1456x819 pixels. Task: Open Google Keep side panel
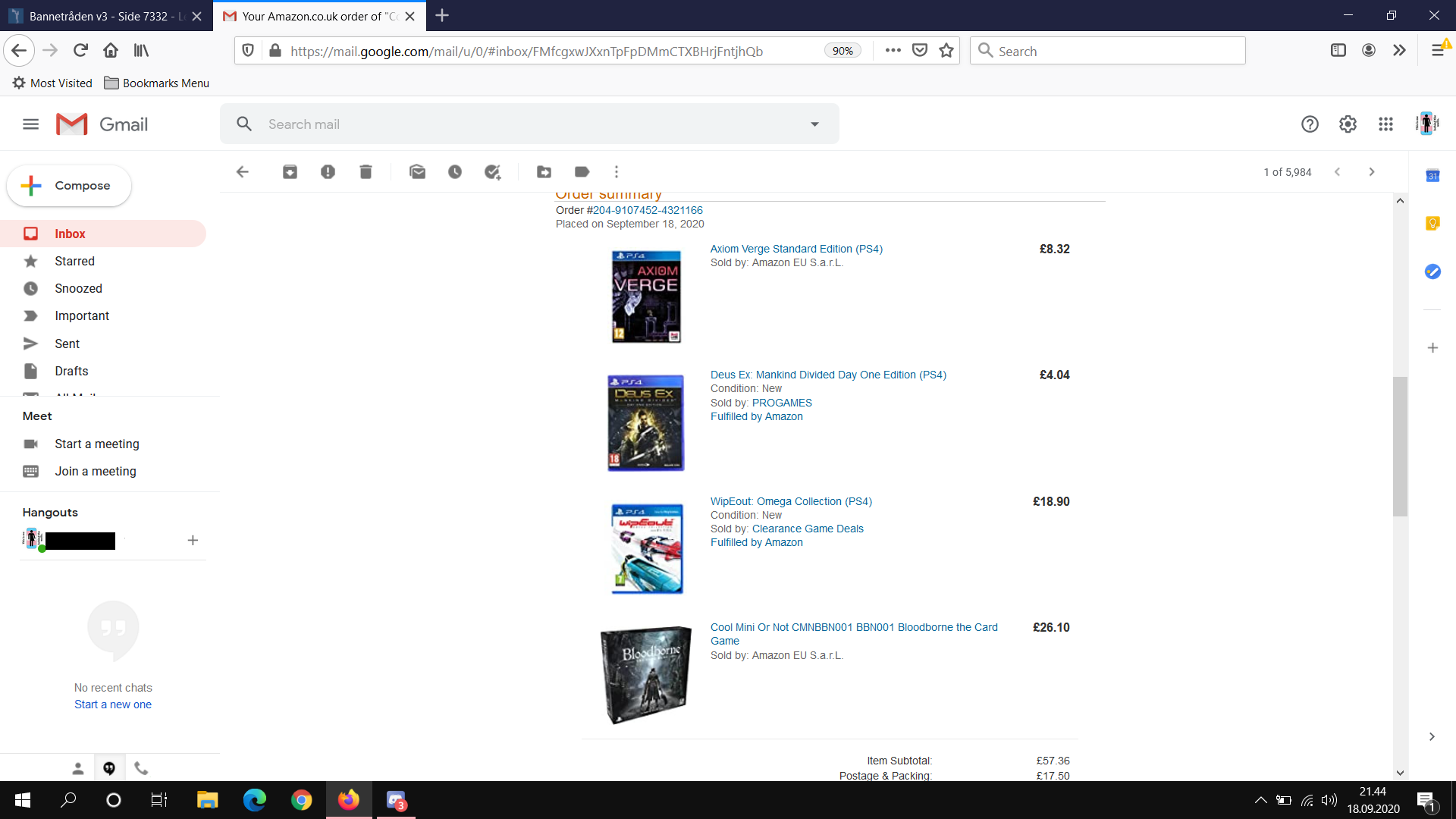click(x=1432, y=224)
